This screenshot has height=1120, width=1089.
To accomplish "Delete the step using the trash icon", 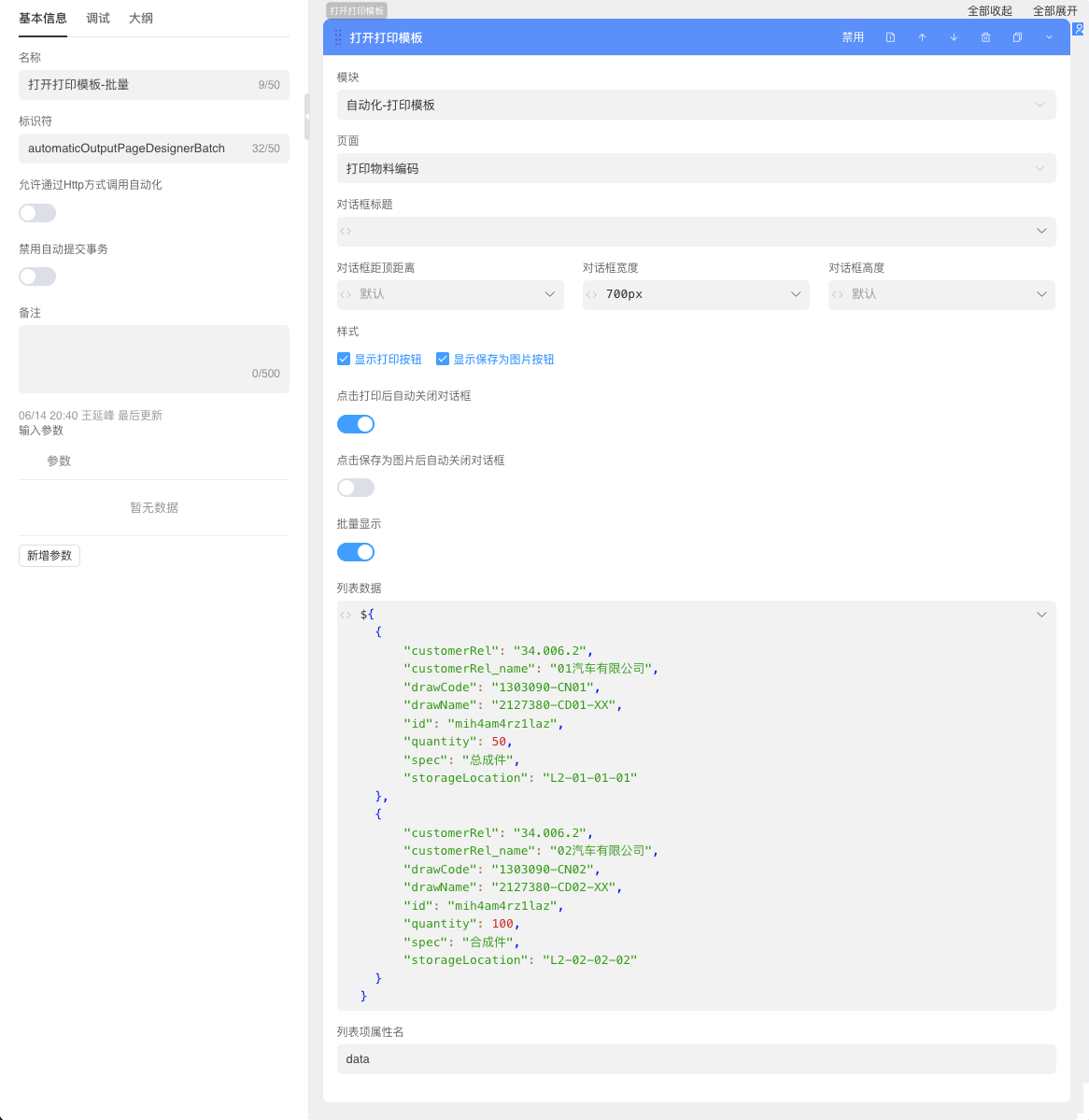I will 985,37.
